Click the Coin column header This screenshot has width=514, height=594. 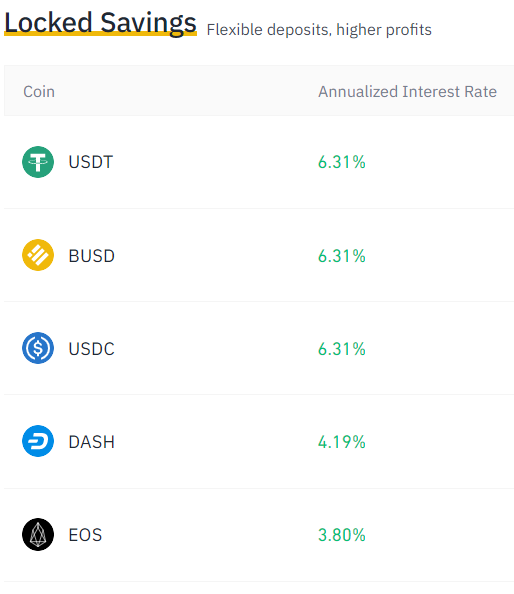pos(39,92)
